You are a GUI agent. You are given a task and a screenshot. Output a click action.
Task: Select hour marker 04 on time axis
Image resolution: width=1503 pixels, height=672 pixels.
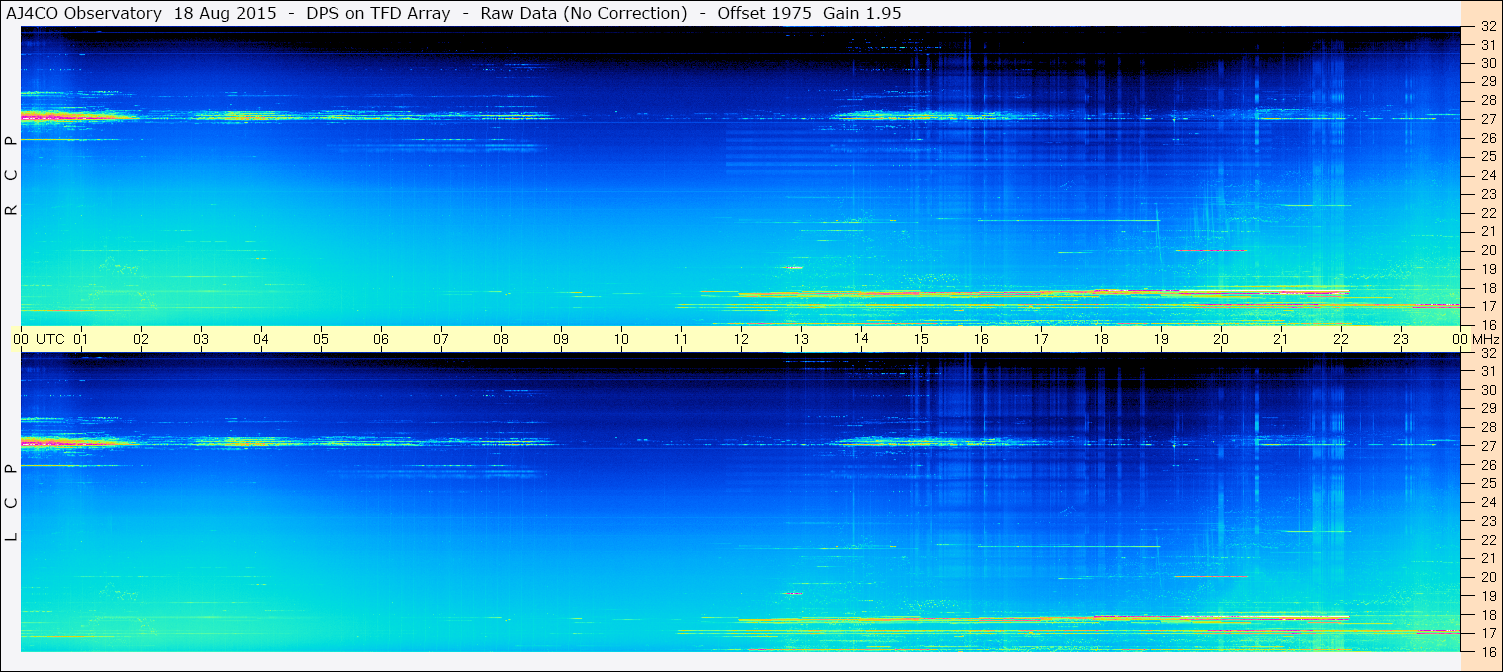tap(261, 339)
